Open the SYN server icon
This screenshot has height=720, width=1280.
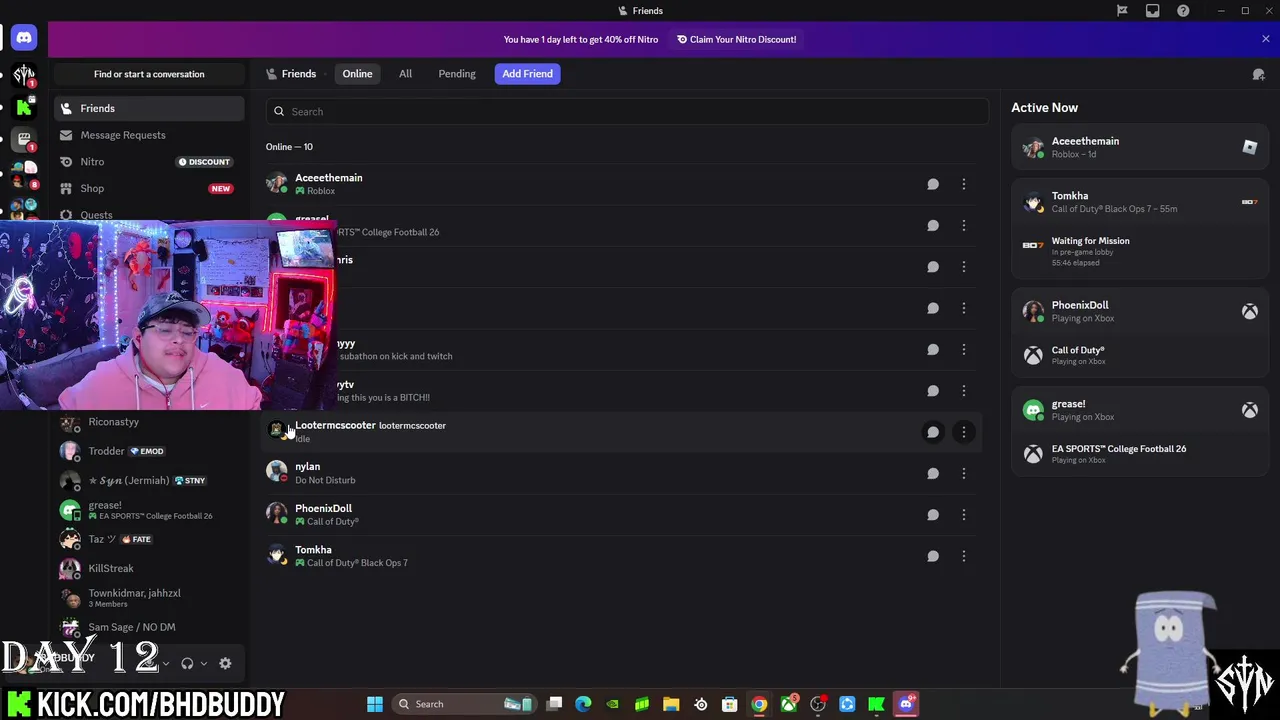[x=24, y=74]
